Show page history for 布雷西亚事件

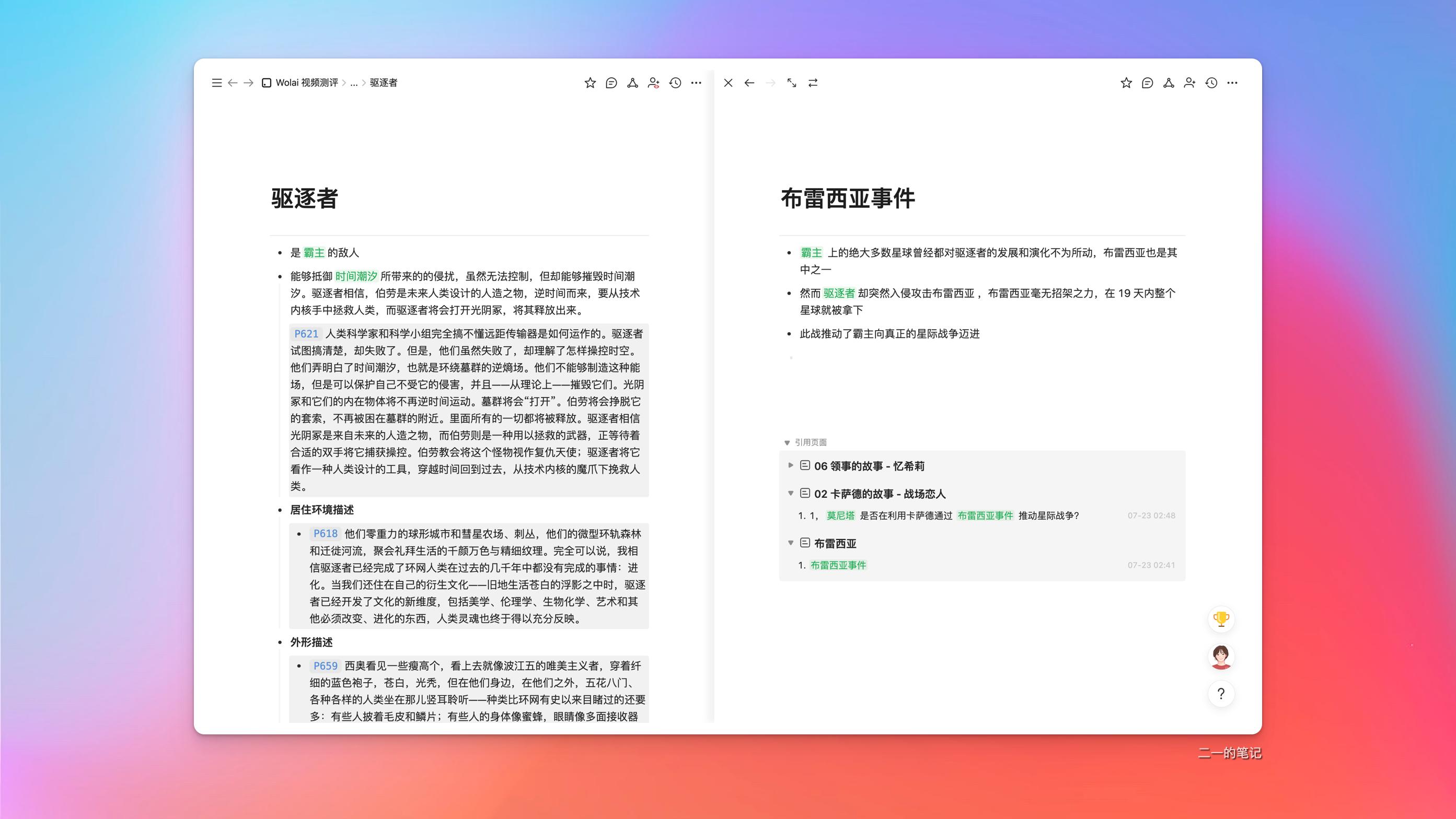click(x=1210, y=83)
